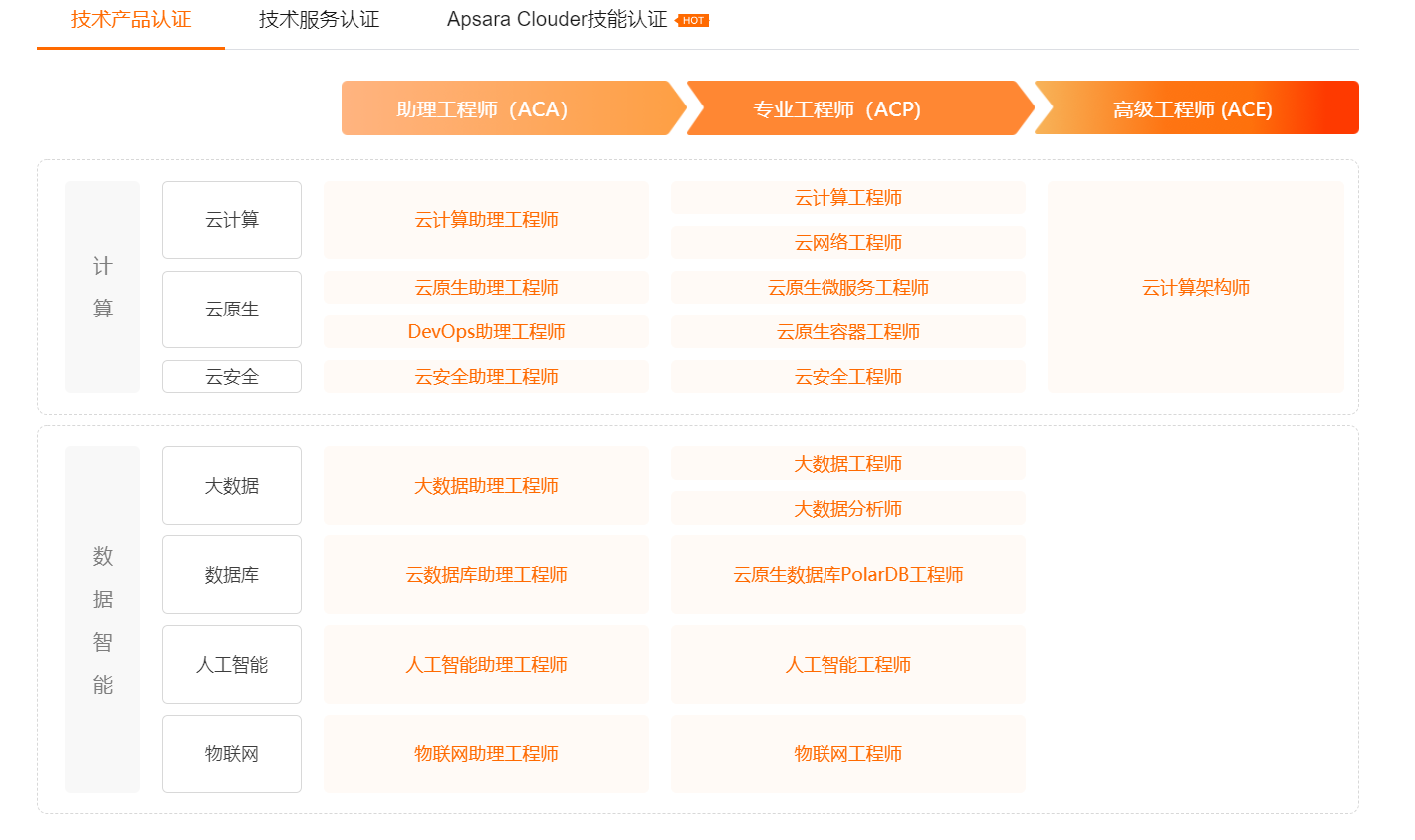Click the 云原生 category box
This screenshot has height=840, width=1415.
coord(232,310)
